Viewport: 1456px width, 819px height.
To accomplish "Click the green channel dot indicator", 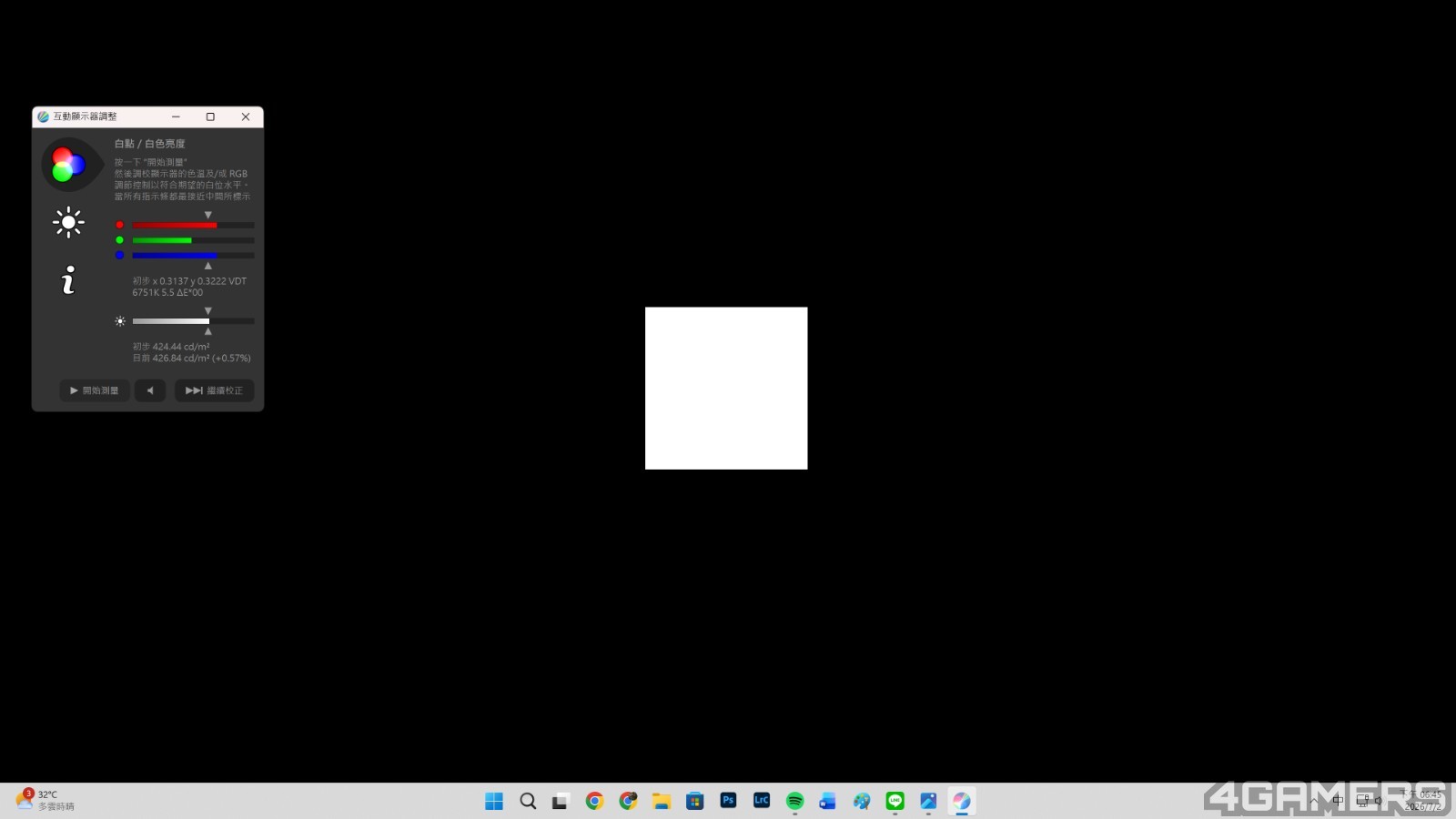I will pos(119,240).
